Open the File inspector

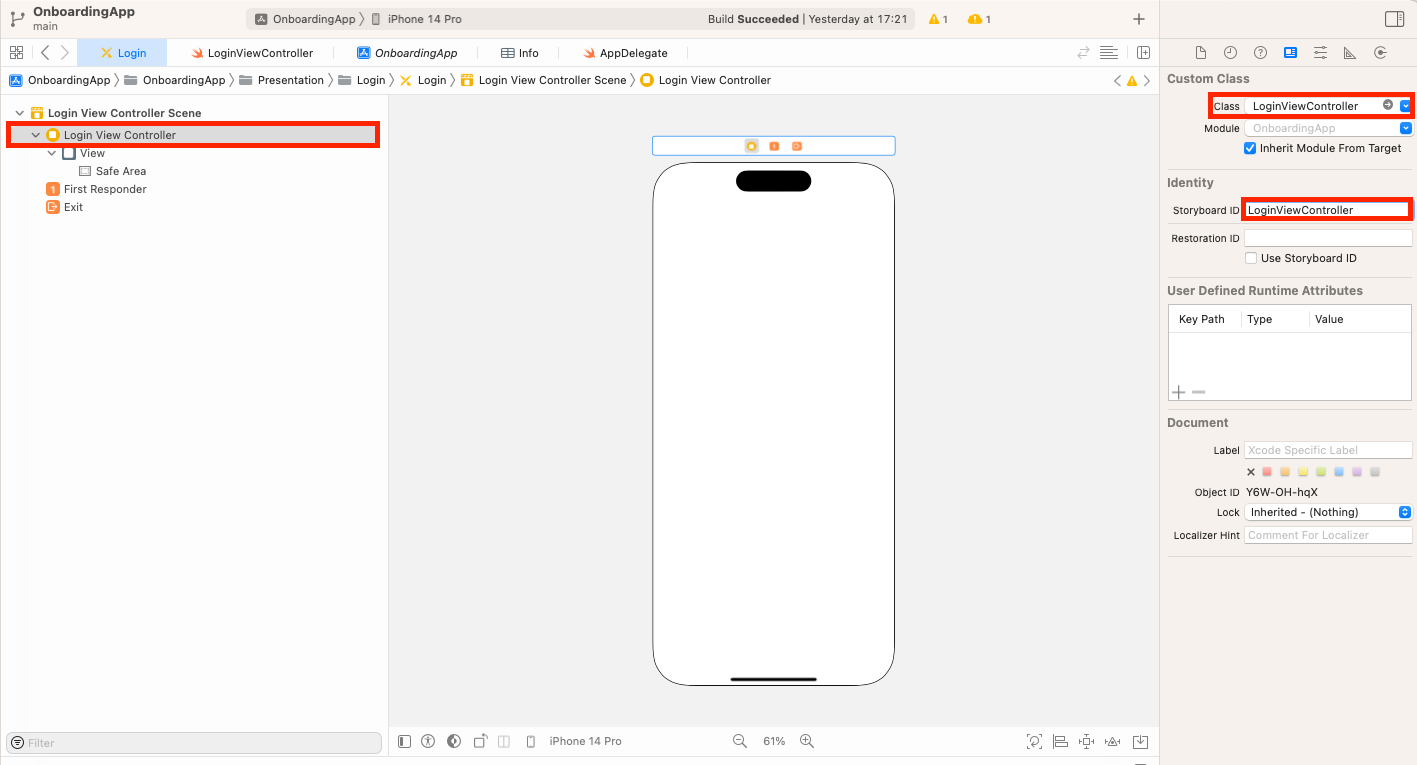coord(1202,52)
